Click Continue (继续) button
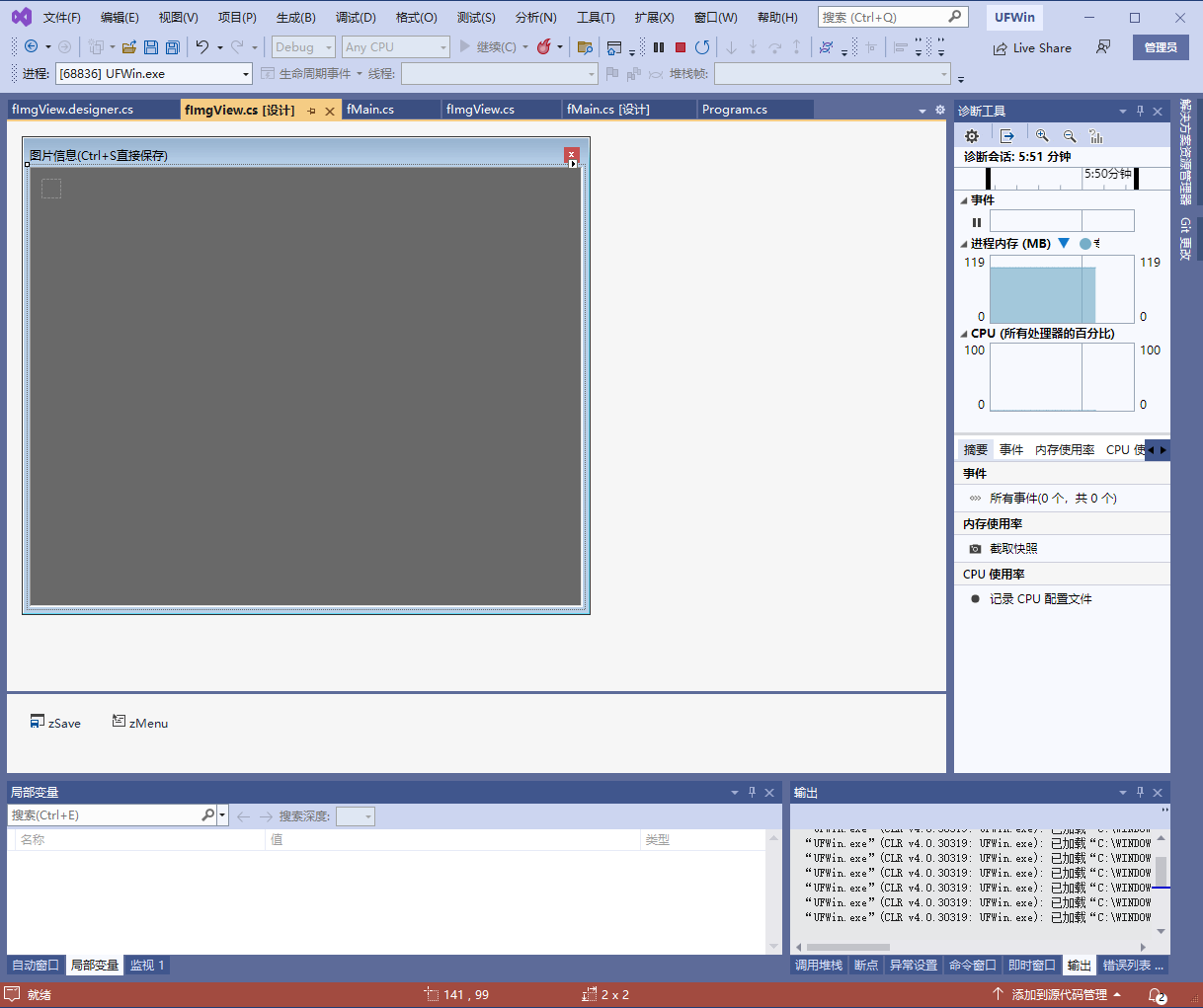 488,46
